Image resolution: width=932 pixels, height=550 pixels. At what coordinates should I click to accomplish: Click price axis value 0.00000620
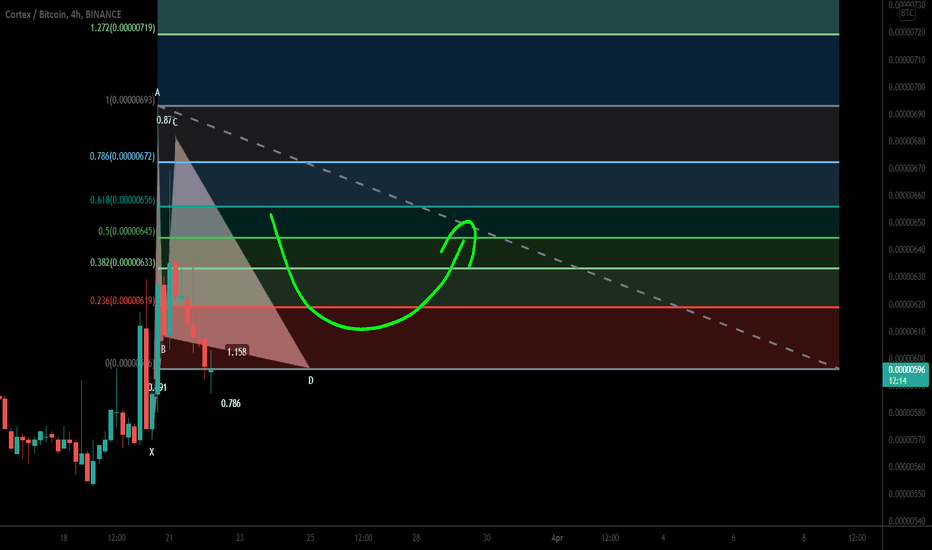(x=906, y=304)
